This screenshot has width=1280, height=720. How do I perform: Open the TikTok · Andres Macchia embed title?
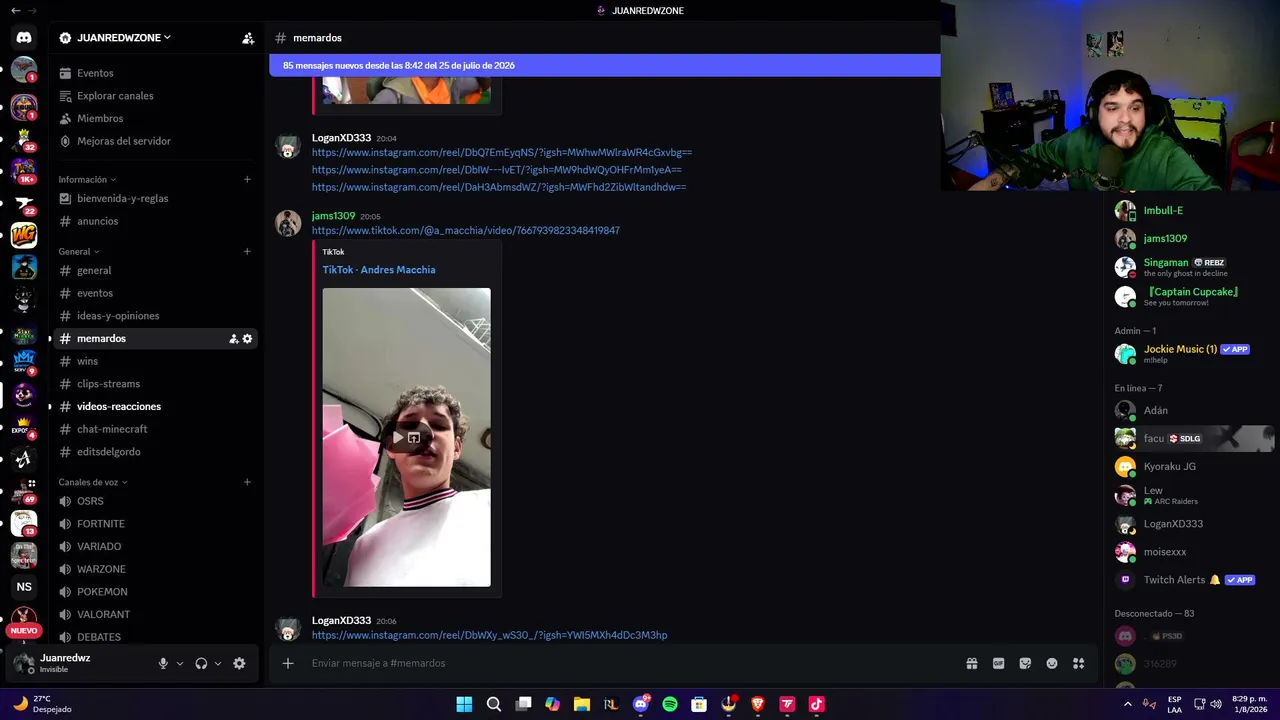[x=379, y=270]
